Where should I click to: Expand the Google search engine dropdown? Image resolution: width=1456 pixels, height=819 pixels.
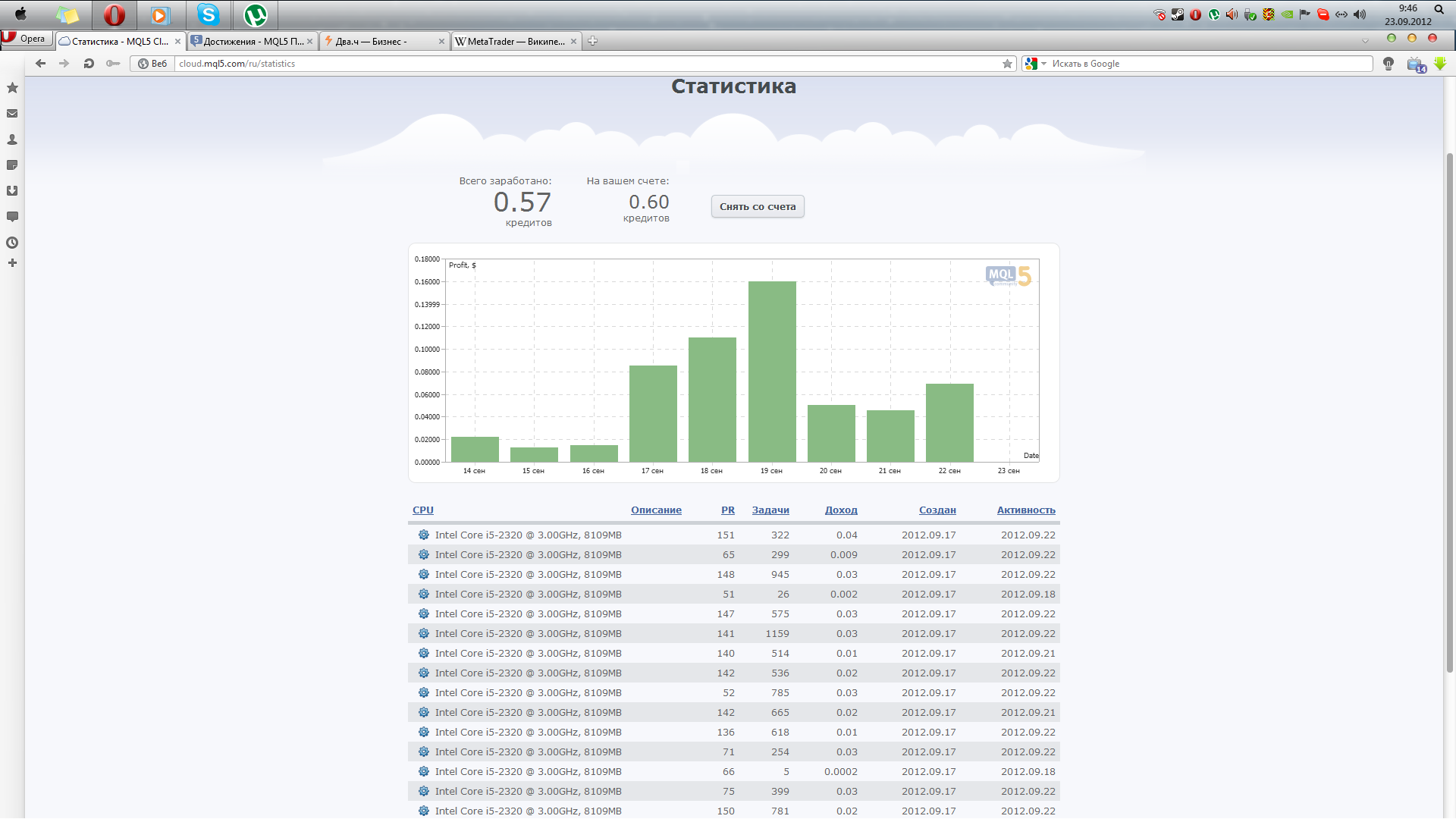pyautogui.click(x=1043, y=64)
